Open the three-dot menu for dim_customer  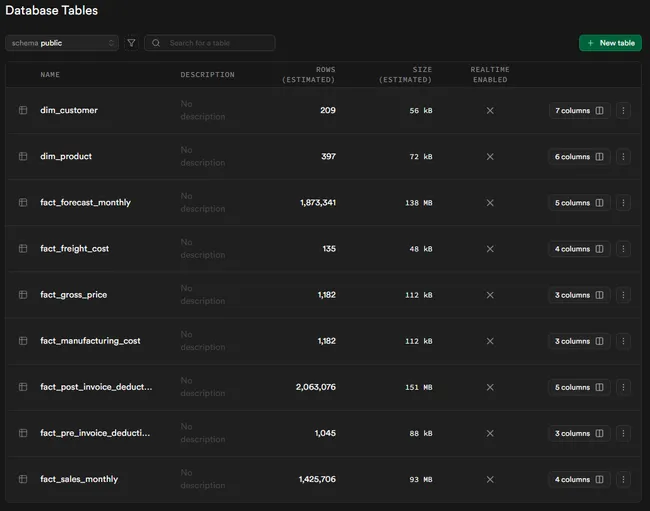tap(623, 111)
